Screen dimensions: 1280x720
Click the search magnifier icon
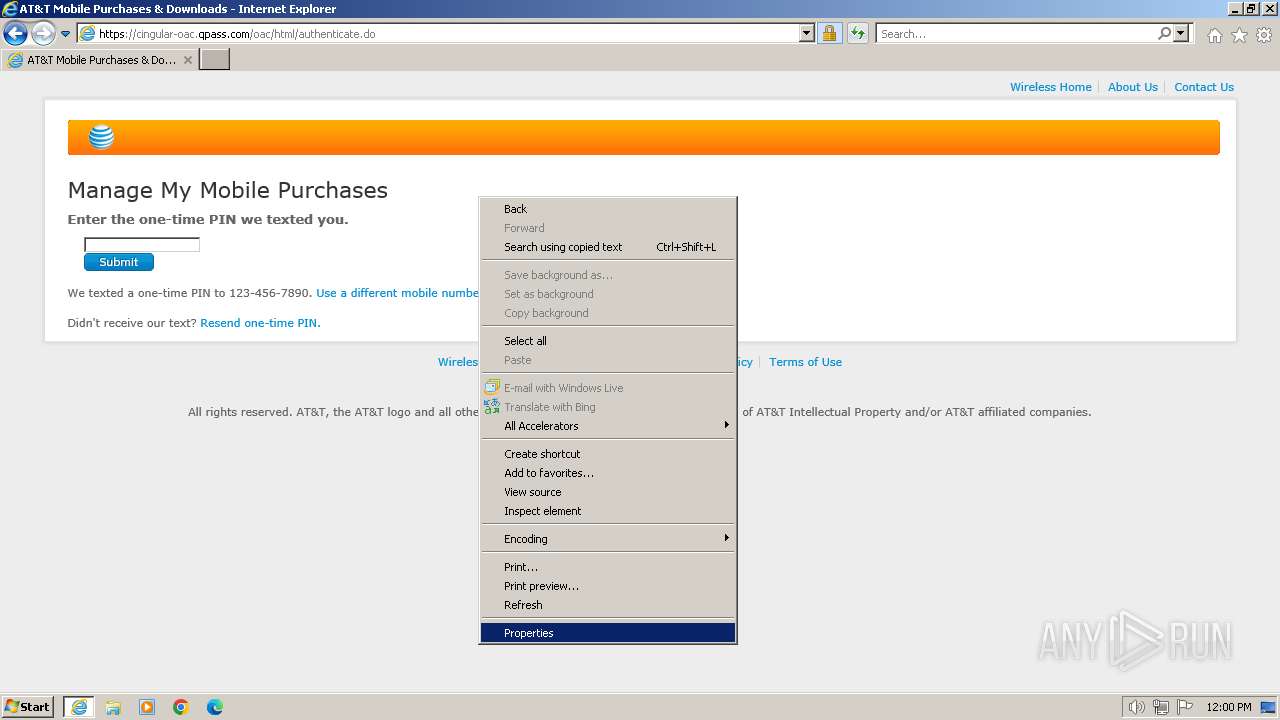(1164, 33)
